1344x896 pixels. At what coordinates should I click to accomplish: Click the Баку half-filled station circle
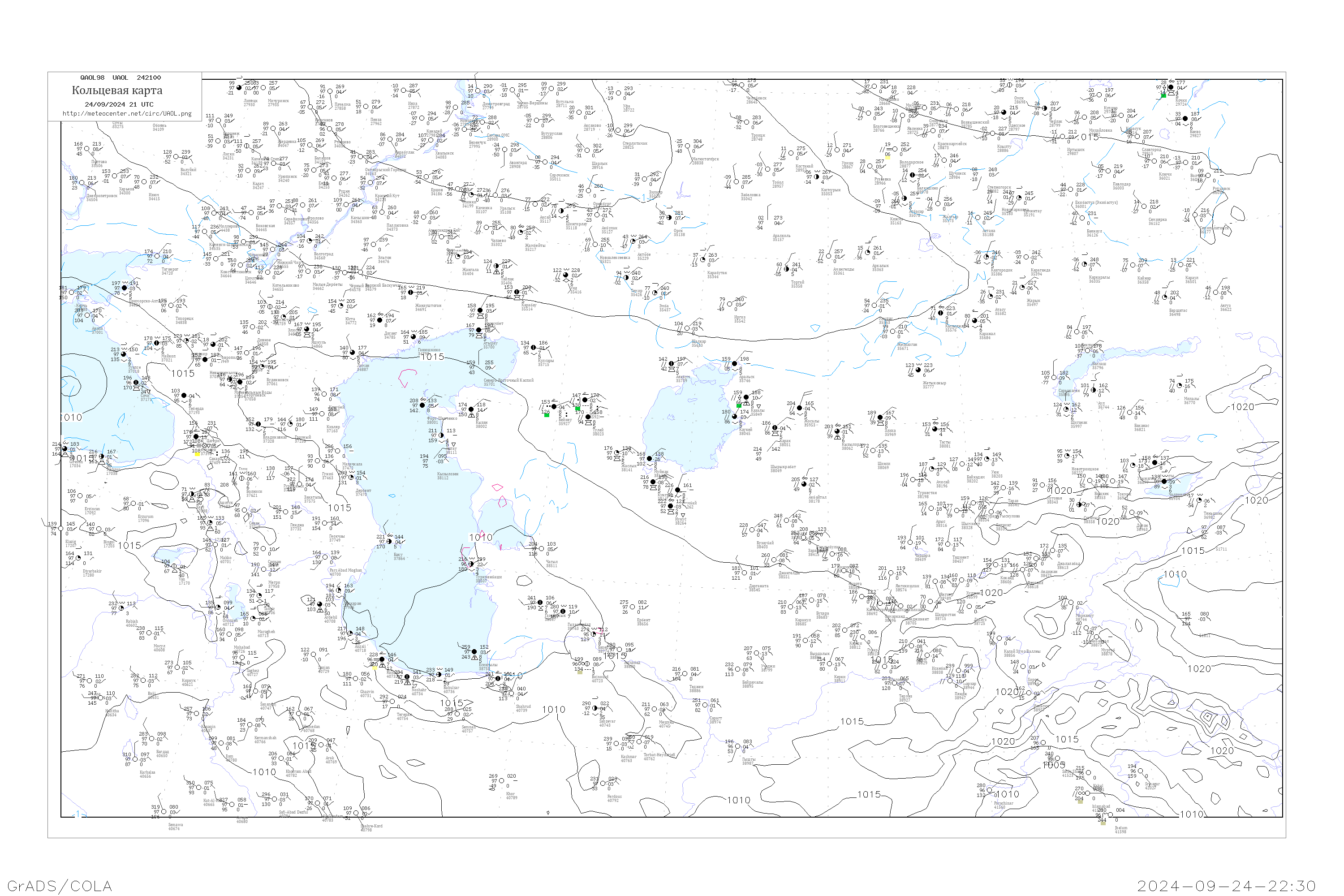389,542
